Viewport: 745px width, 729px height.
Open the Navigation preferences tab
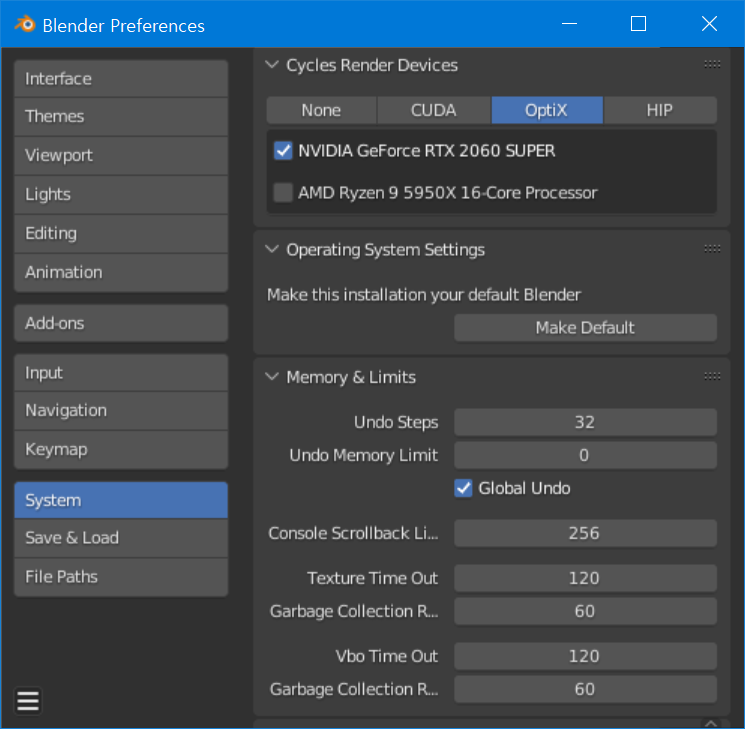121,411
